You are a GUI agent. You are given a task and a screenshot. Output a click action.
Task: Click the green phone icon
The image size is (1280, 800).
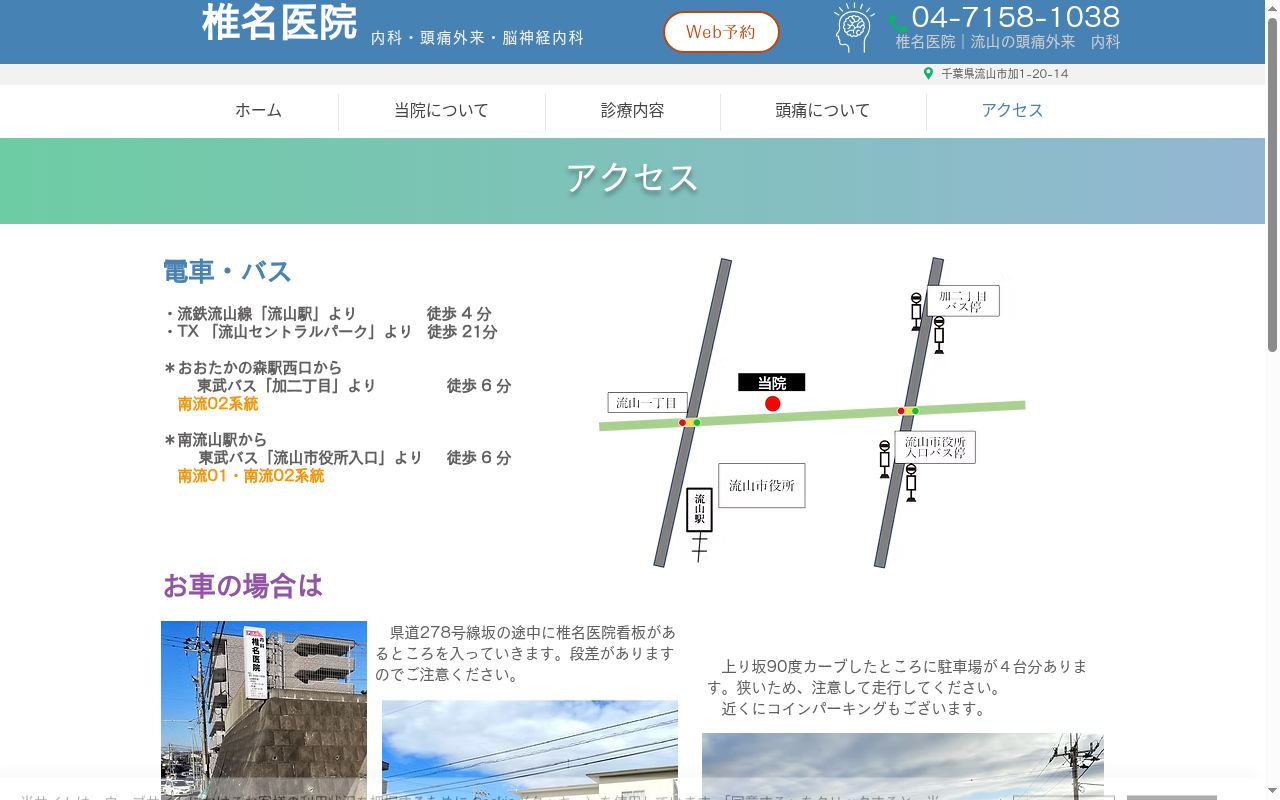[898, 22]
